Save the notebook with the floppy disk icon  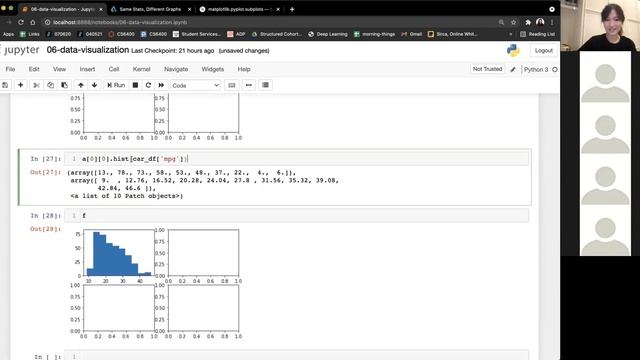point(5,85)
